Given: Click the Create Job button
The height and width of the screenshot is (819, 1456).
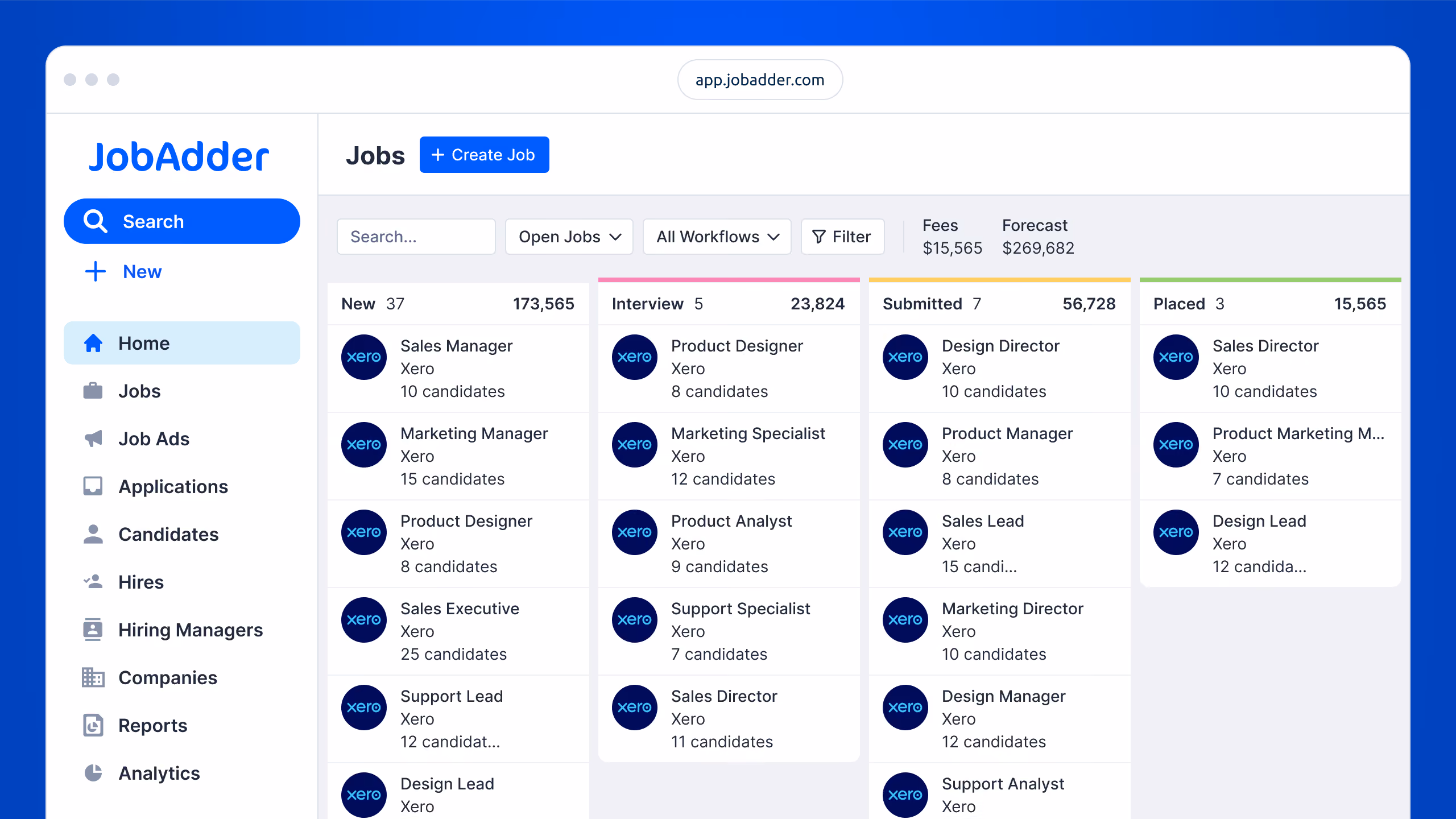Looking at the screenshot, I should point(485,155).
